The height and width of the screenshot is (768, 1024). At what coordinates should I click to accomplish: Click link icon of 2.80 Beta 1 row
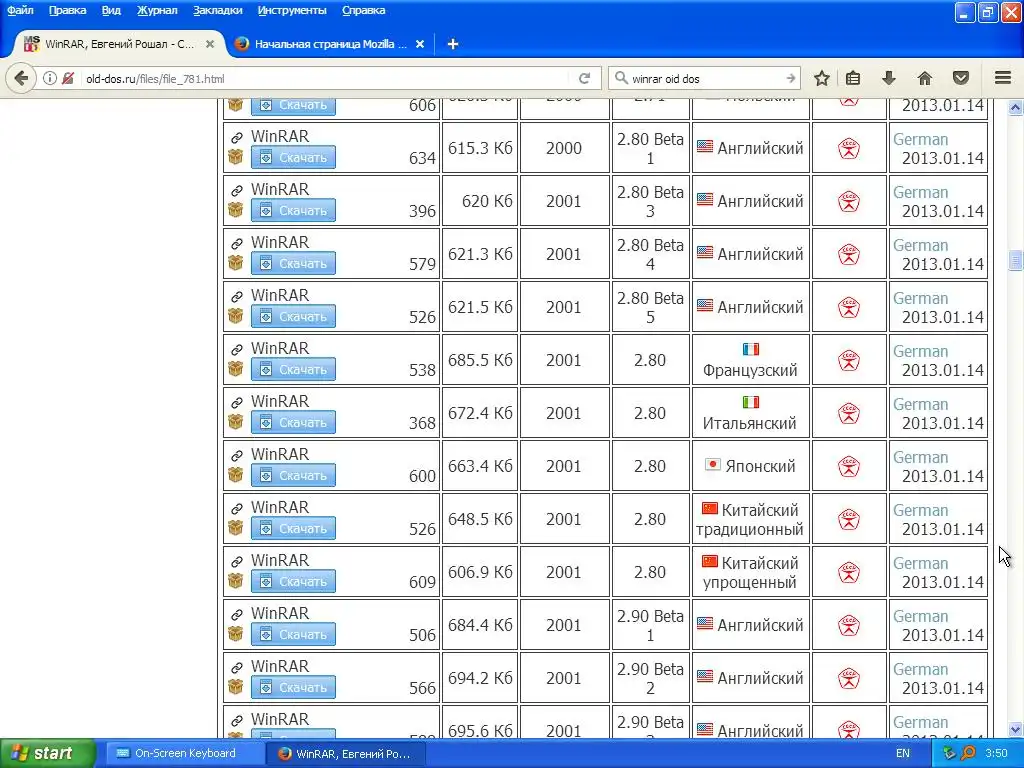tap(236, 137)
